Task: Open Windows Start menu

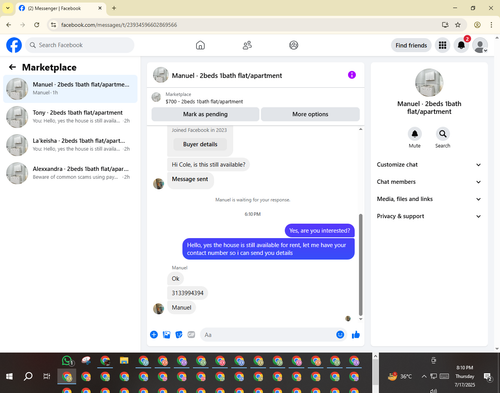Action: 9,376
